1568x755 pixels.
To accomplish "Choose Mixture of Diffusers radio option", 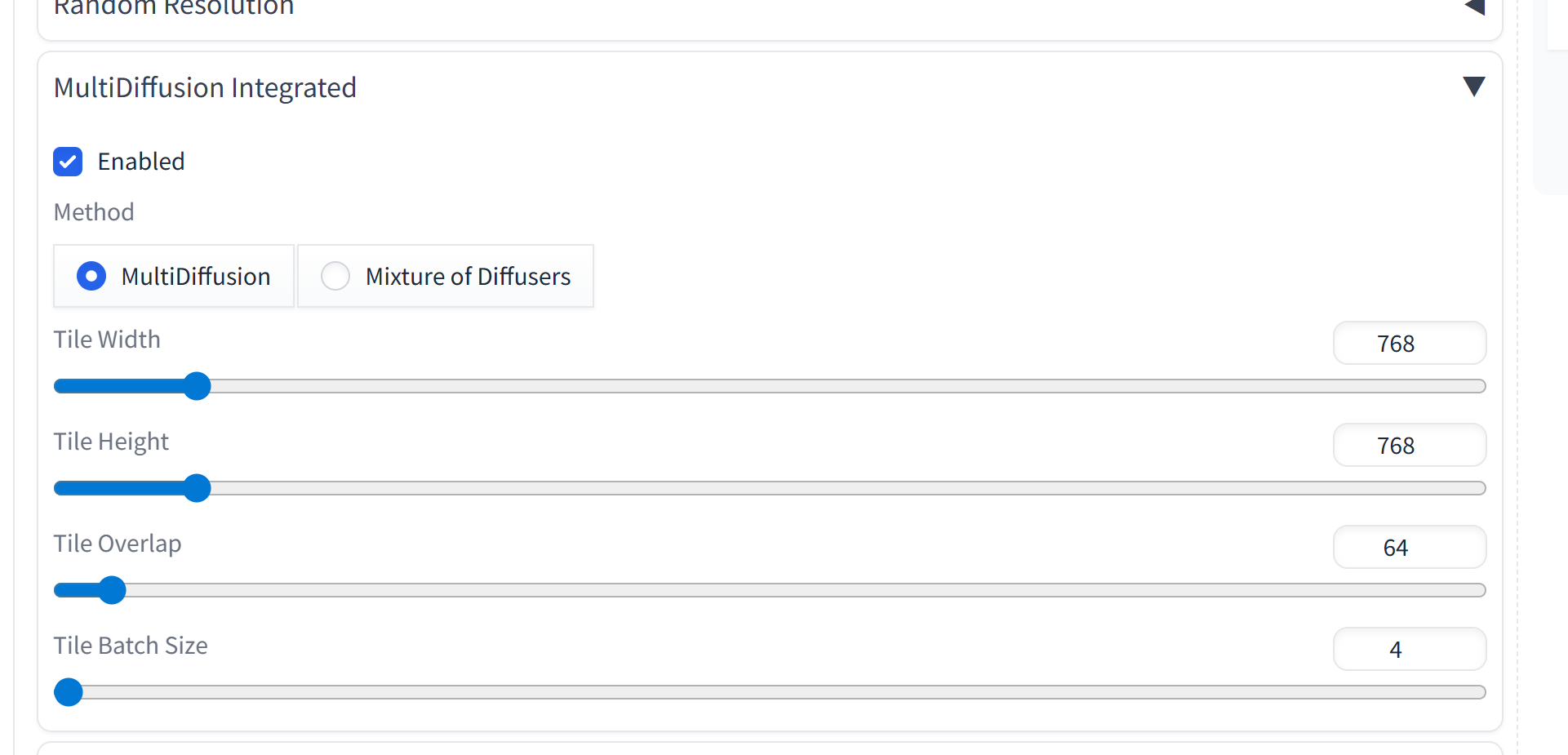I will coord(335,276).
